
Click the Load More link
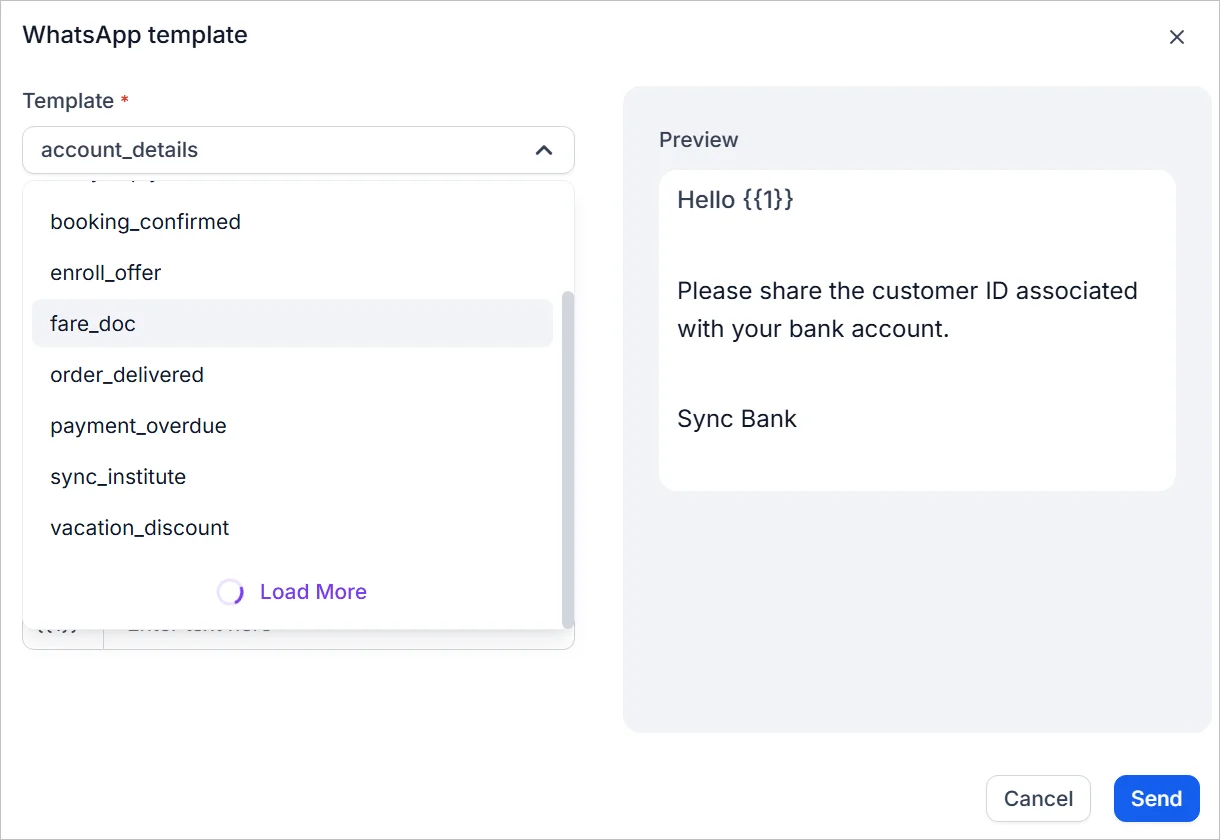(x=313, y=592)
